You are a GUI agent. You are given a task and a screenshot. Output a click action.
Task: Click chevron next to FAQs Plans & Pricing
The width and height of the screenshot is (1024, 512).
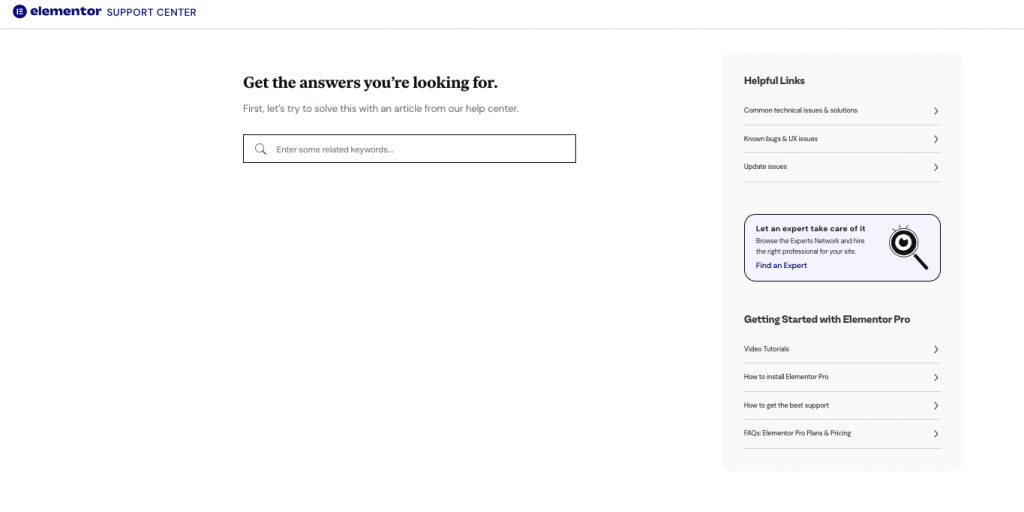click(935, 433)
